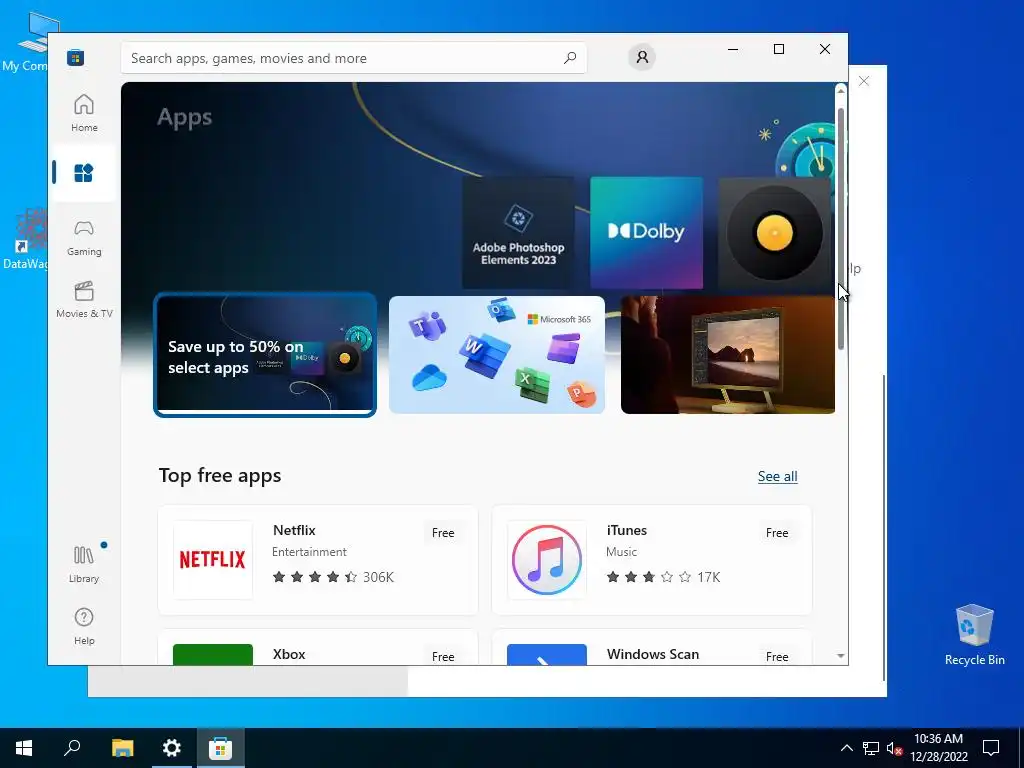
Task: Select the Recycle Bin desktop icon
Action: pos(974,634)
